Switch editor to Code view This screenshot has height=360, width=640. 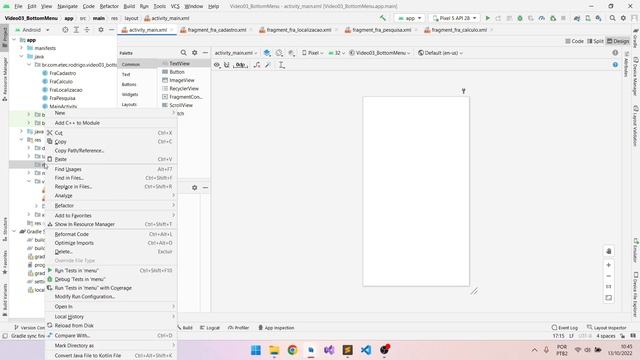pos(574,41)
